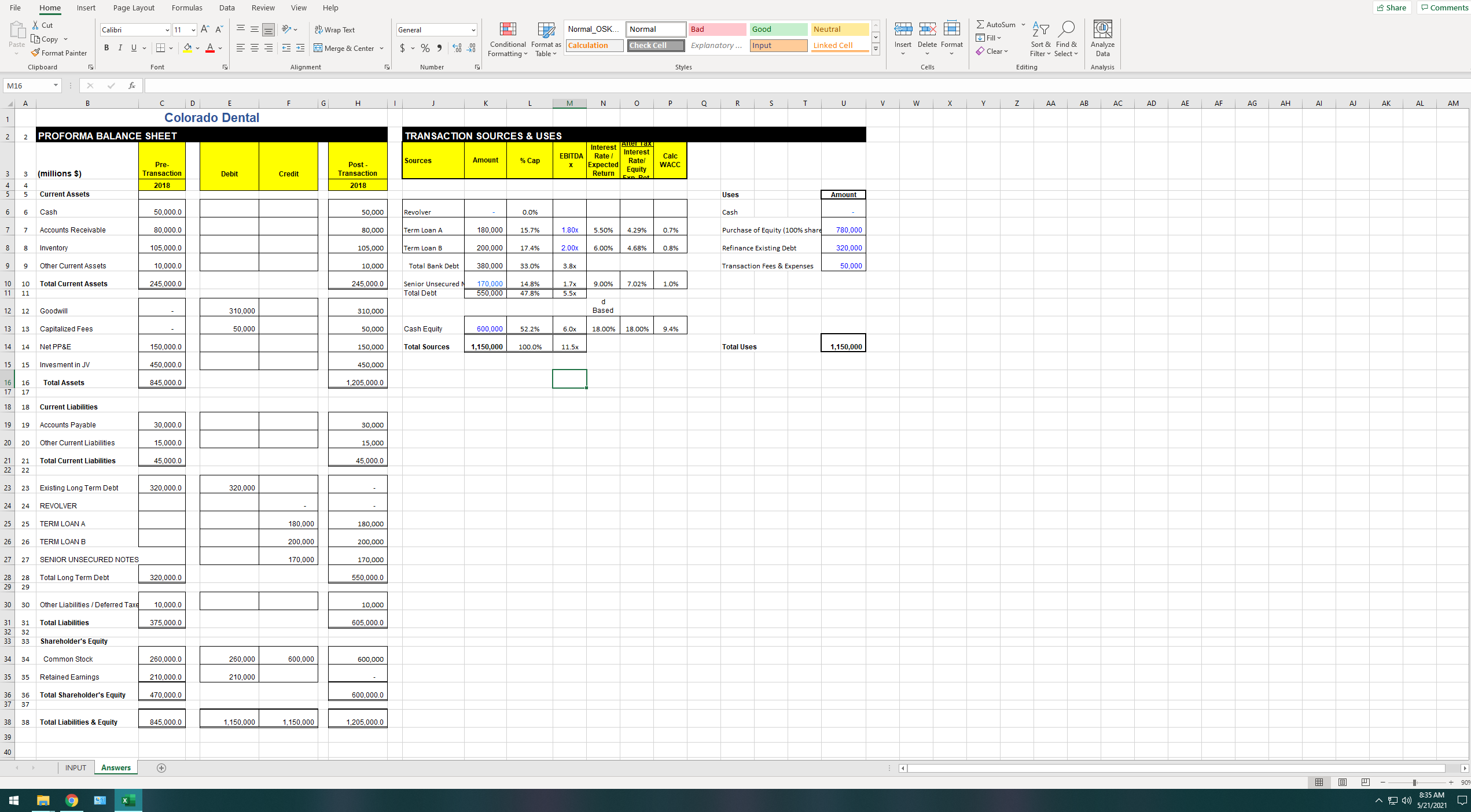Expand the font name dropdown
This screenshot has width=1471, height=812.
point(167,30)
